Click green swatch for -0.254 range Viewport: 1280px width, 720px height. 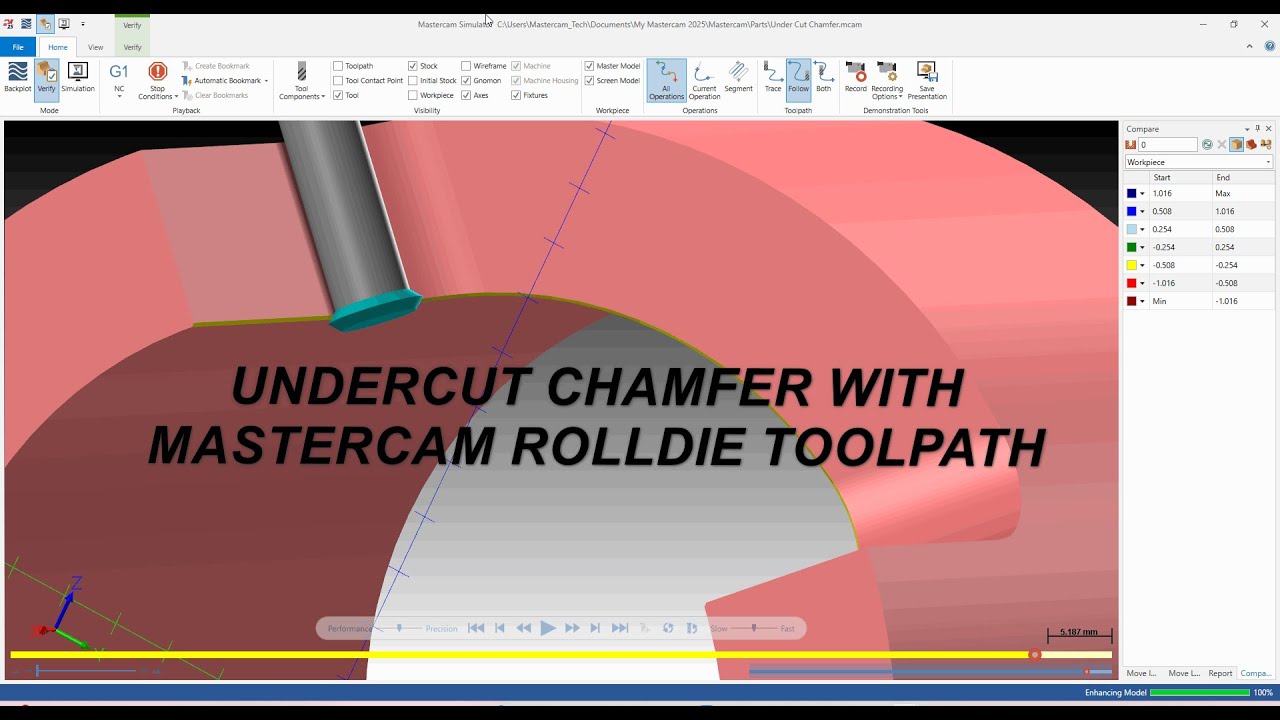pos(1132,247)
